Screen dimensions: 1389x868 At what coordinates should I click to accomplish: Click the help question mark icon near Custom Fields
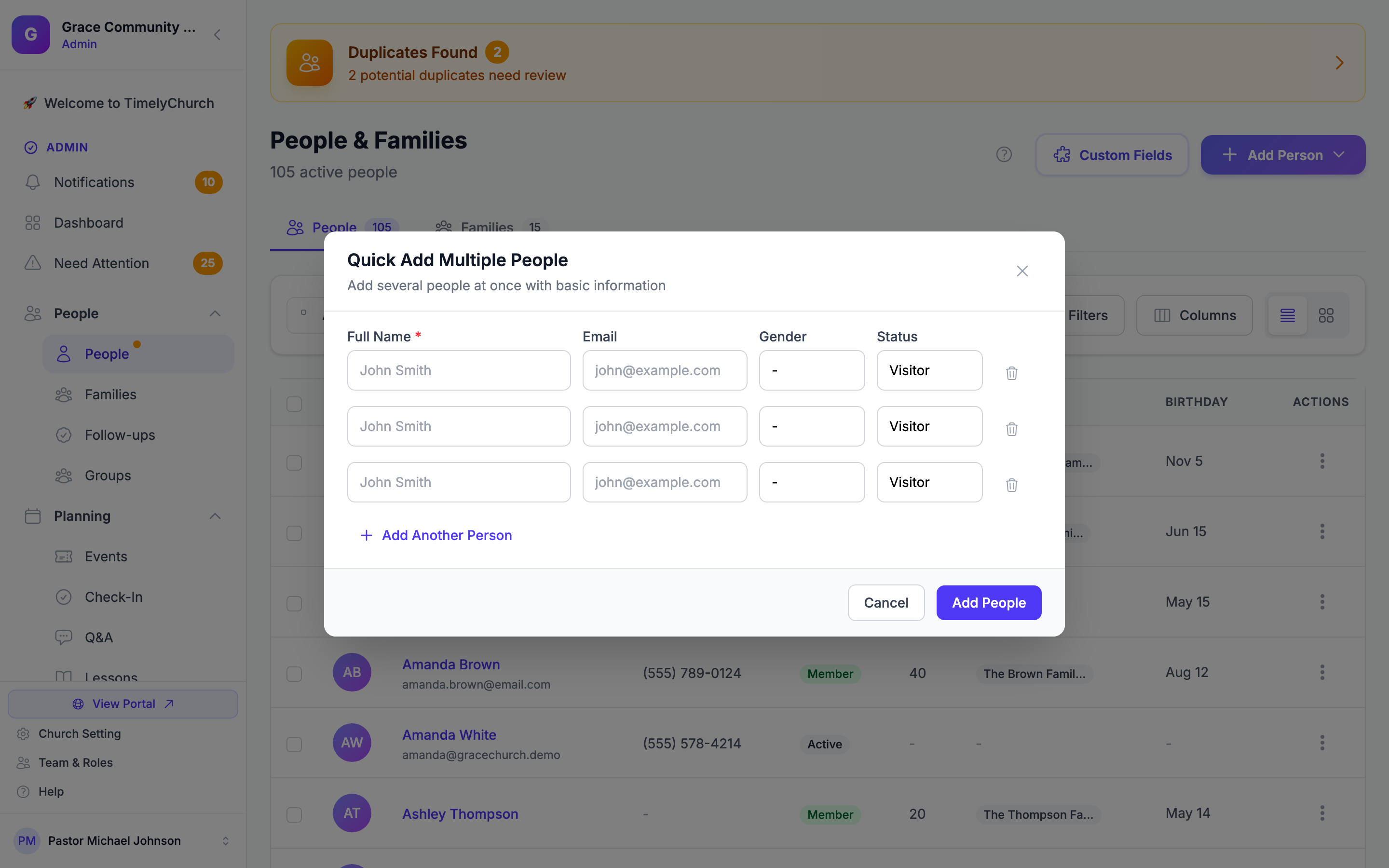coord(1003,154)
